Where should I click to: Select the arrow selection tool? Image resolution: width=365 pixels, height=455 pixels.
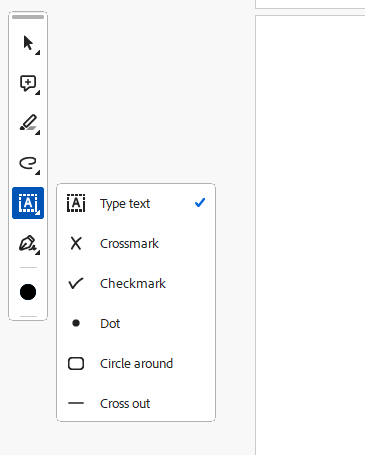click(28, 43)
